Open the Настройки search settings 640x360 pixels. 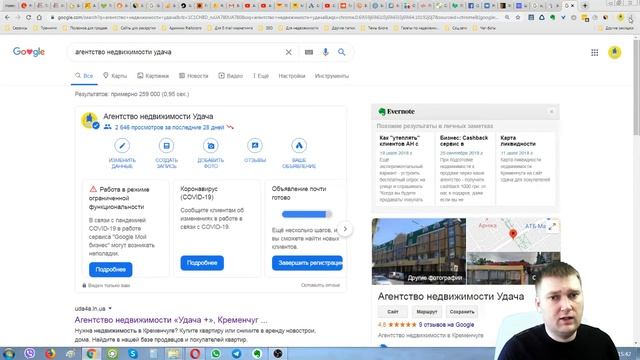pos(292,76)
